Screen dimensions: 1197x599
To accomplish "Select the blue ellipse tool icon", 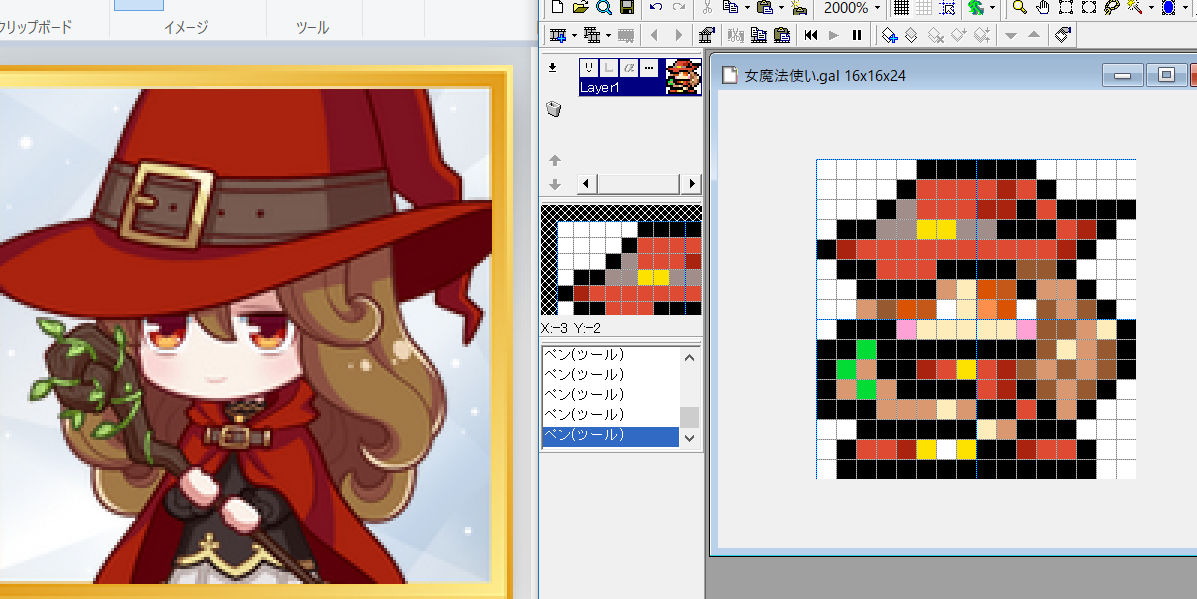I will click(1169, 8).
